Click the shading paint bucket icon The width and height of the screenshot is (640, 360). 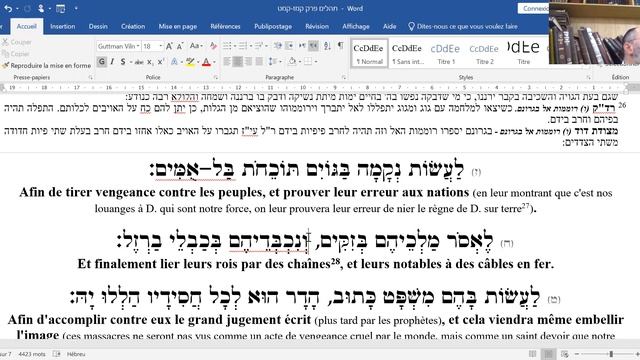(292, 62)
